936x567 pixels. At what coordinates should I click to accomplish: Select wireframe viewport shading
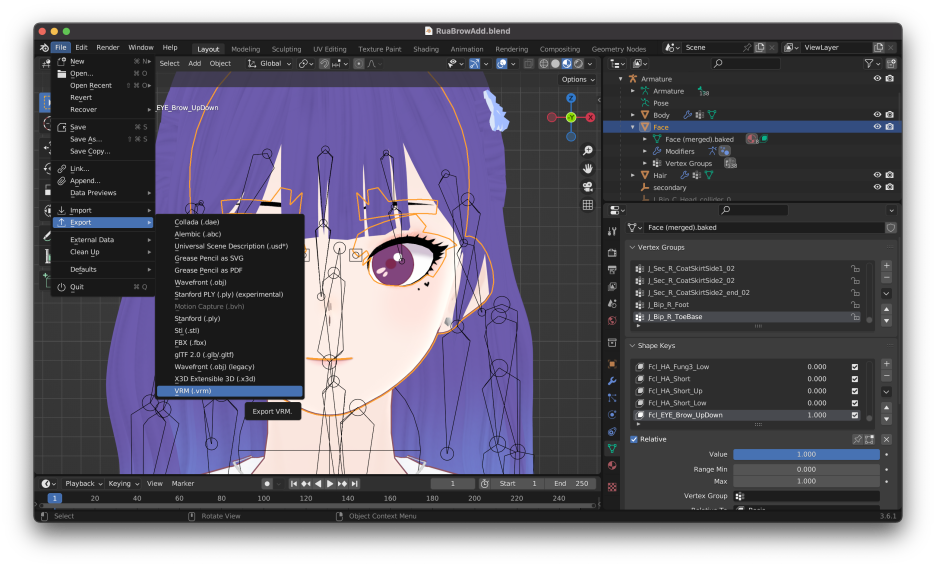point(544,63)
